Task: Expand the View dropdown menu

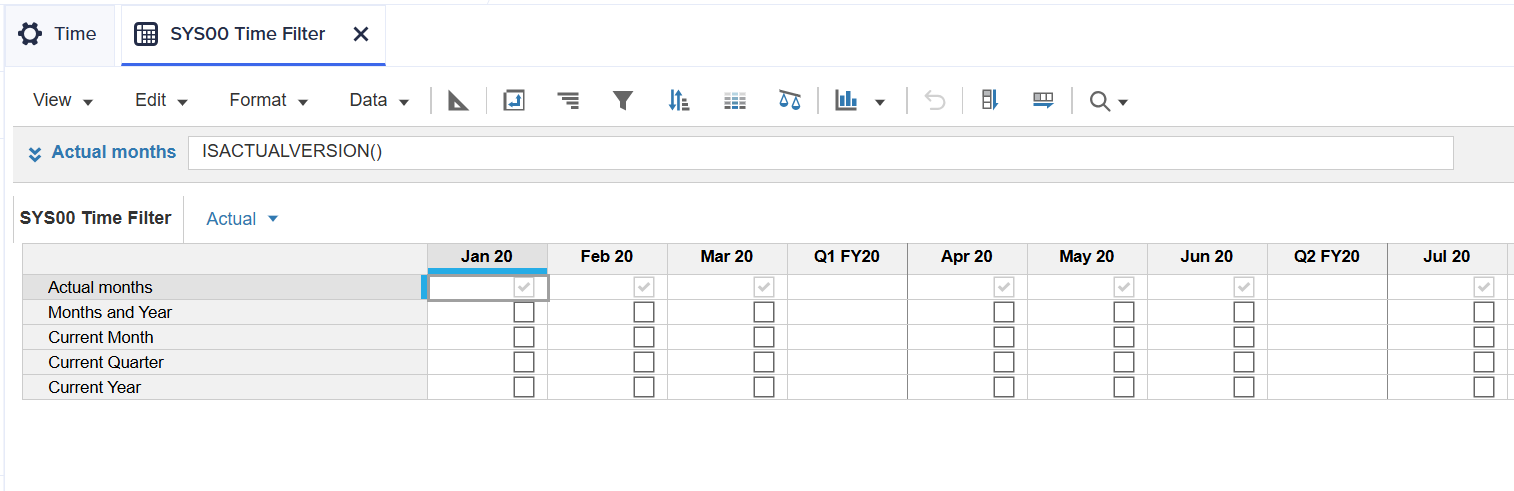Action: [62, 100]
